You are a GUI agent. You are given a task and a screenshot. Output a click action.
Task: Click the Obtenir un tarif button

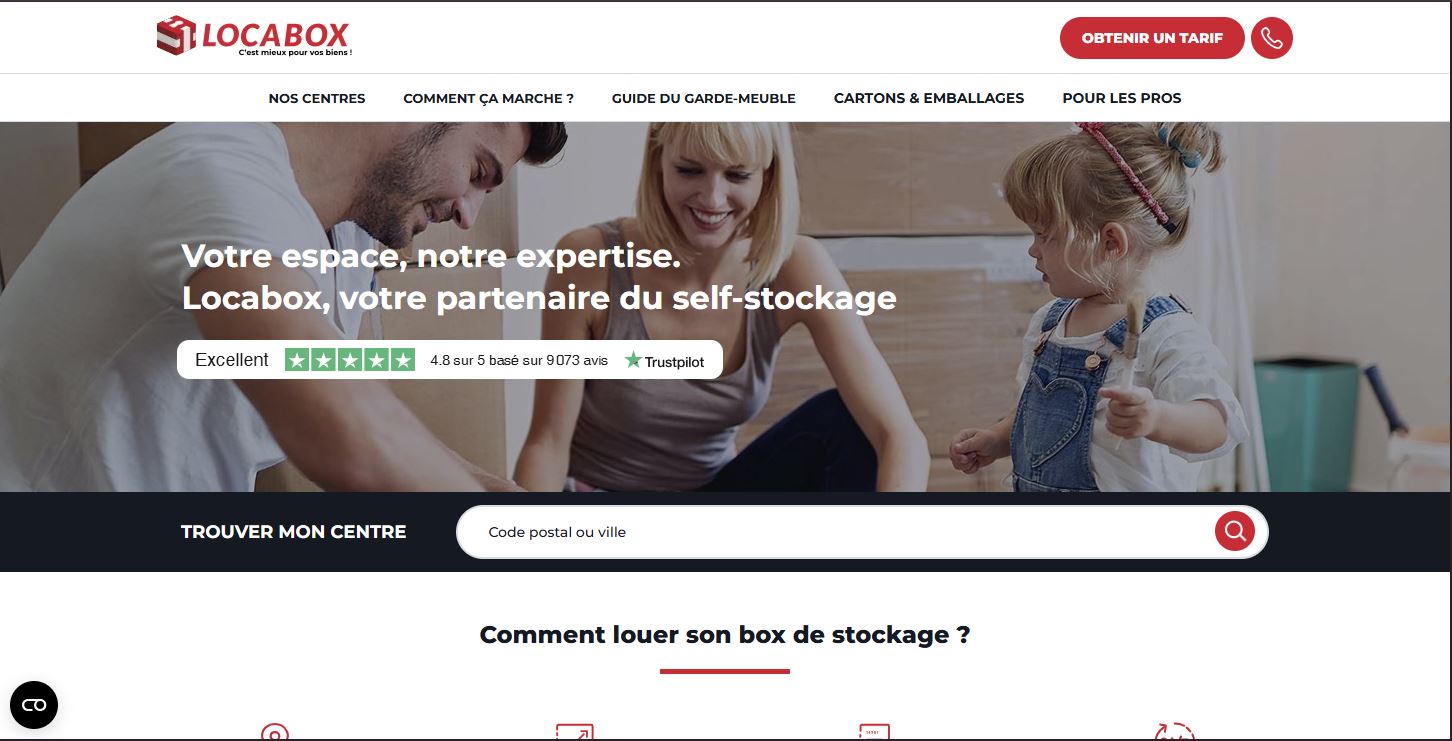[x=1152, y=38]
